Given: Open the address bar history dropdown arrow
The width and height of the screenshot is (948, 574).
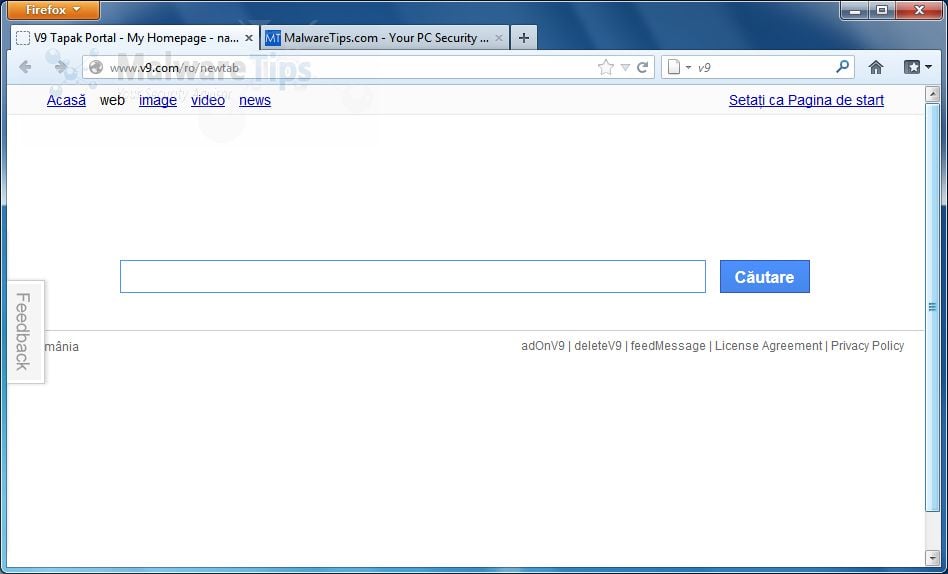Looking at the screenshot, I should (625, 68).
